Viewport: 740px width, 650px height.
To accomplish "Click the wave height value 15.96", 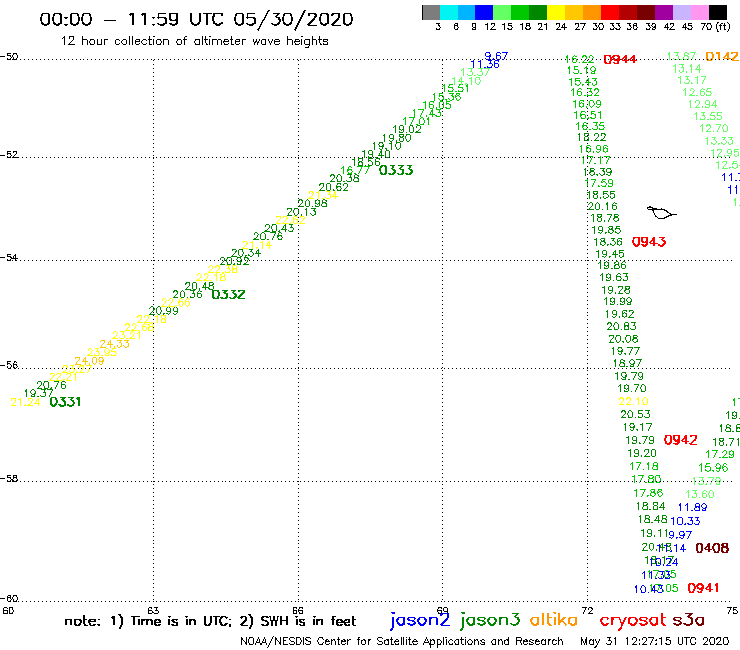I will pyautogui.click(x=714, y=468).
